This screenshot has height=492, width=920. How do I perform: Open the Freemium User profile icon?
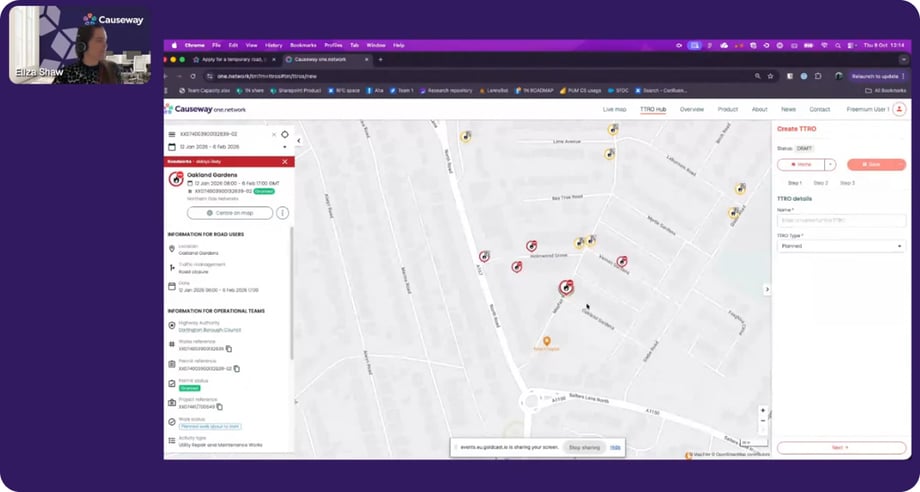coord(900,109)
